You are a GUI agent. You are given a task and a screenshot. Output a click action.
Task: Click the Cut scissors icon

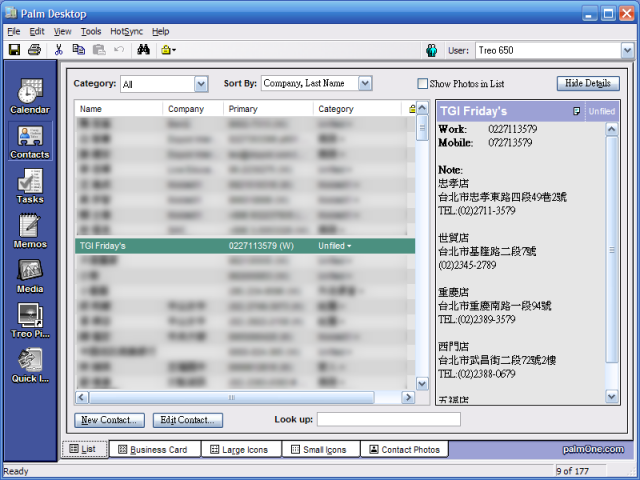[58, 50]
